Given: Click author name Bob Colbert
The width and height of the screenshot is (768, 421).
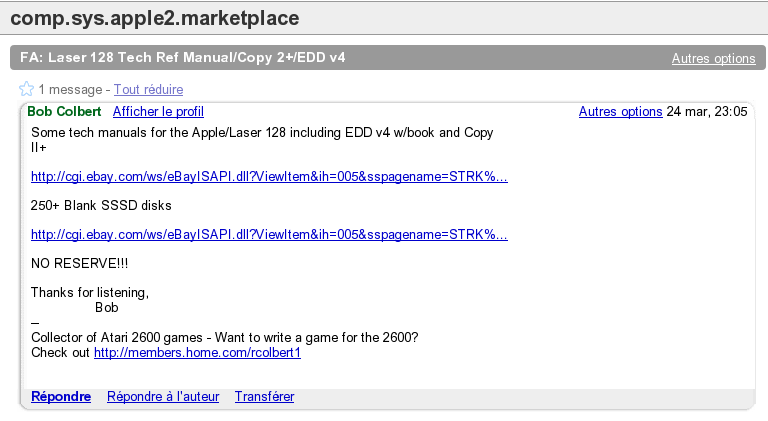Looking at the screenshot, I should [x=65, y=111].
